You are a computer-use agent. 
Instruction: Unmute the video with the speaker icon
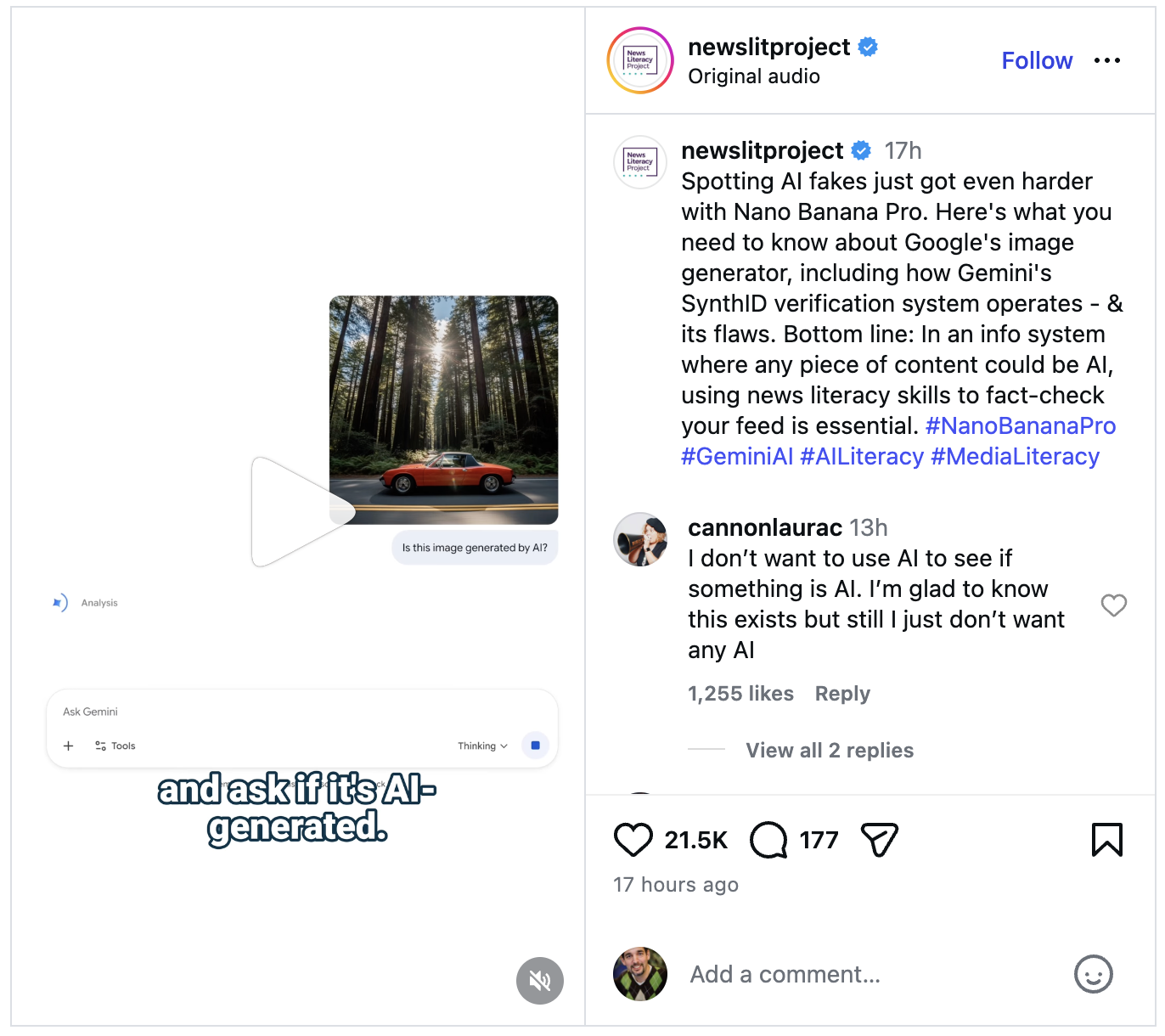(540, 981)
